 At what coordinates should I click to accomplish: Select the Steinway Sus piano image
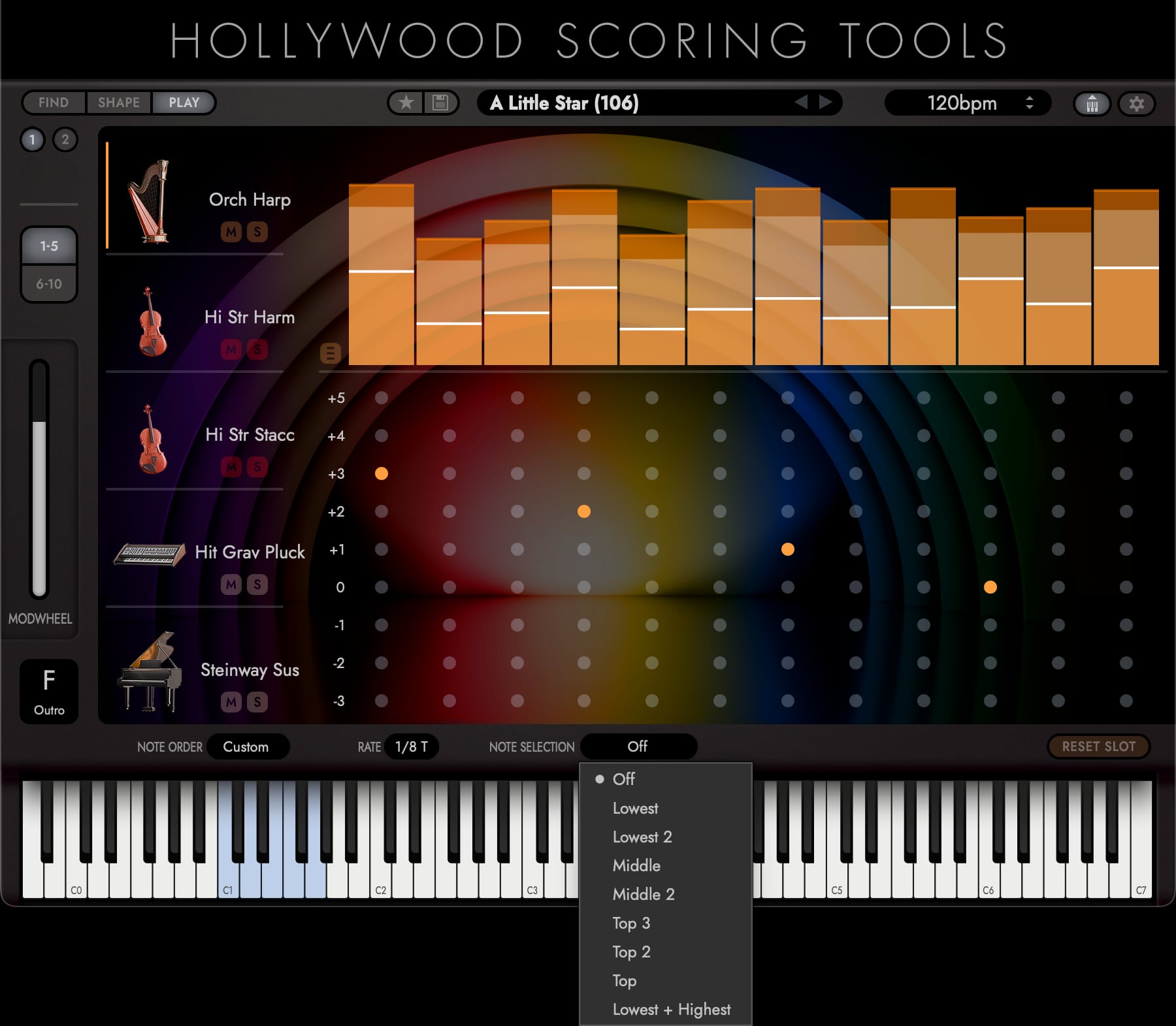click(x=150, y=671)
